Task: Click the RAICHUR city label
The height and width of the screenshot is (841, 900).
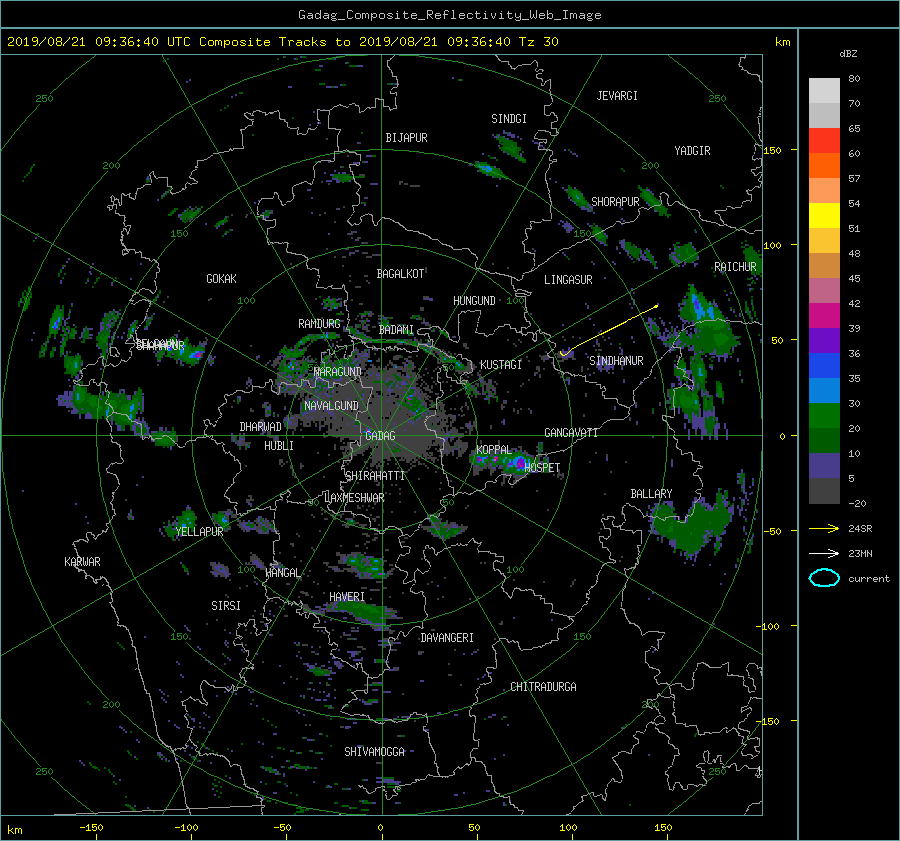Action: [x=735, y=267]
